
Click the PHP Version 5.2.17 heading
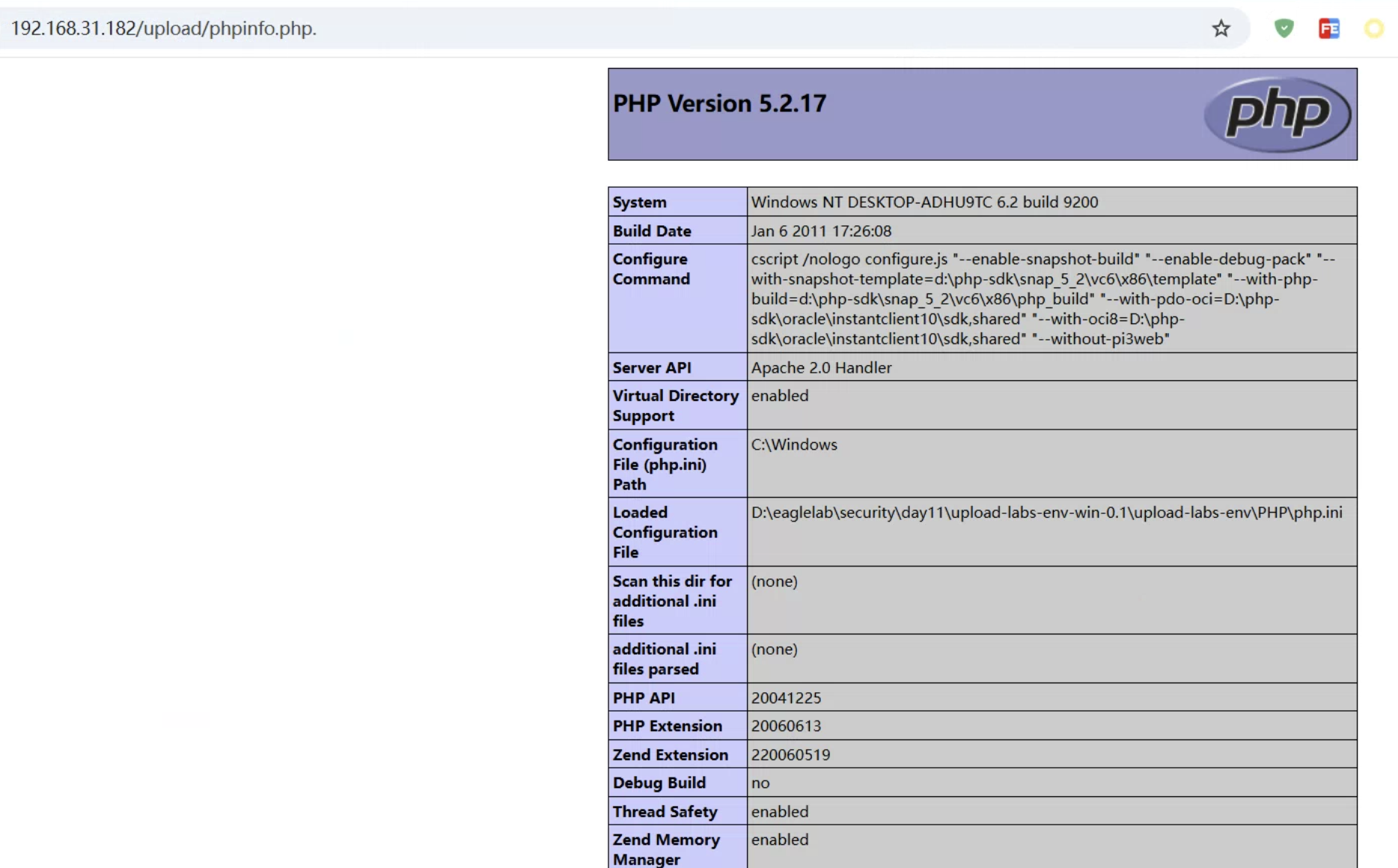(719, 103)
